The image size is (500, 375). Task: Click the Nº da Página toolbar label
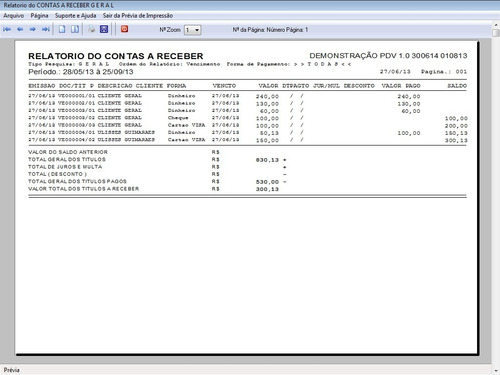click(x=270, y=30)
